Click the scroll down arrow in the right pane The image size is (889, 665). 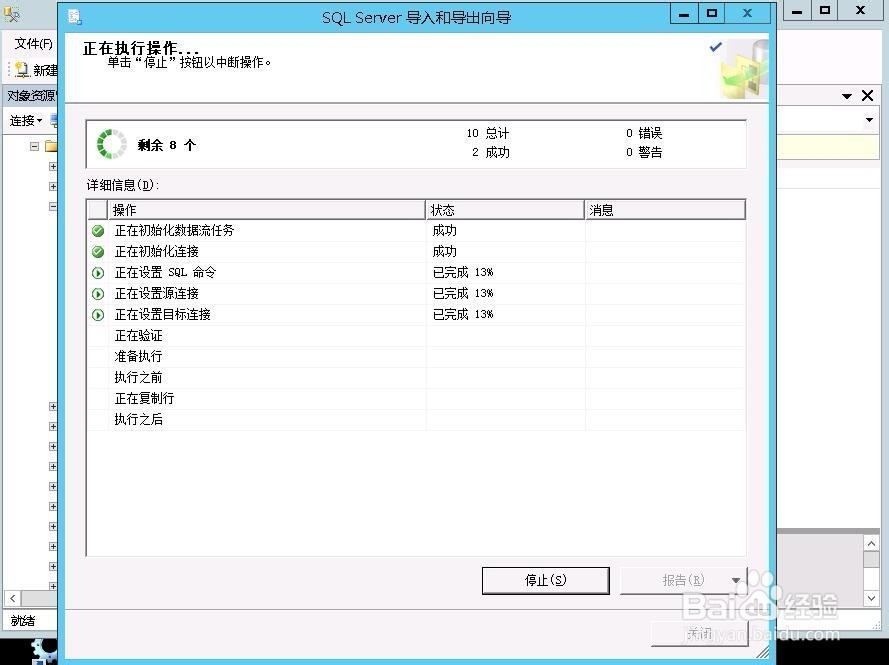point(871,598)
